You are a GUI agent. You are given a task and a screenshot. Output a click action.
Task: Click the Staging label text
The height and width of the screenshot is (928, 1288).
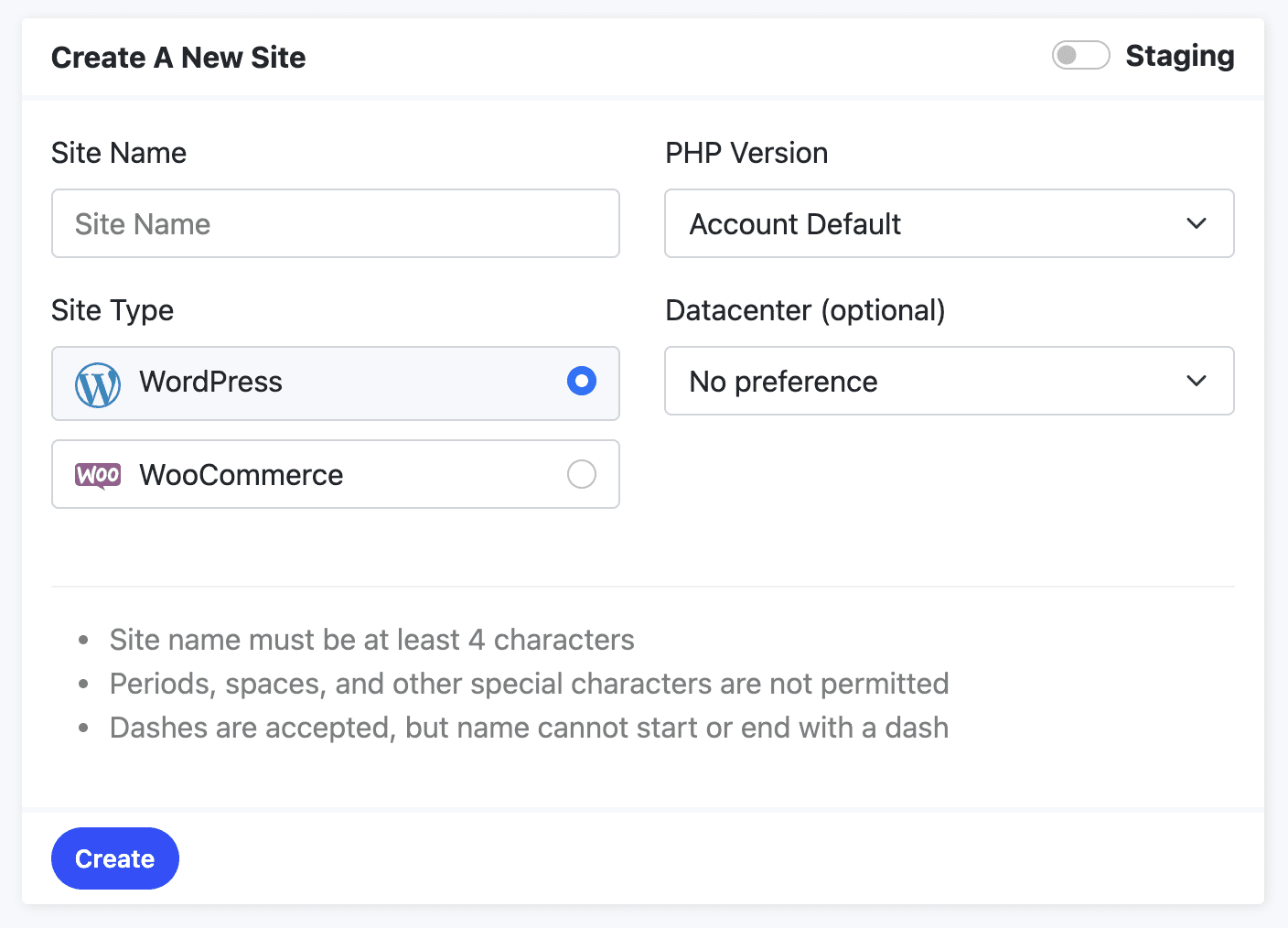click(x=1179, y=56)
